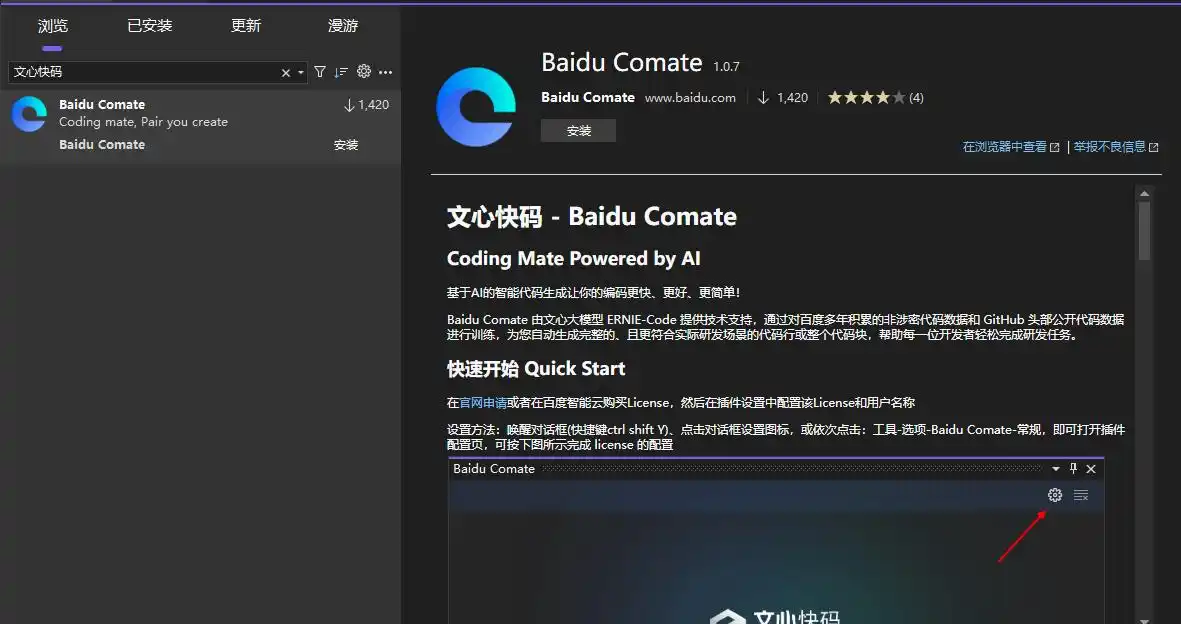The width and height of the screenshot is (1181, 624).
Task: Open the 漫游 (Roaming) tab
Action: point(343,26)
